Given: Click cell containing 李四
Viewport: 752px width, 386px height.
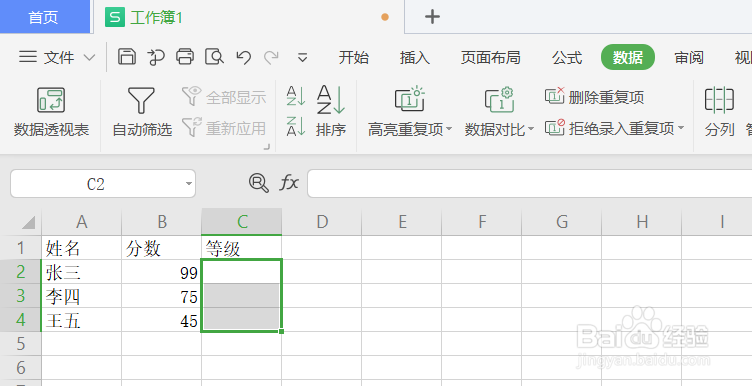Looking at the screenshot, I should pyautogui.click(x=82, y=296).
